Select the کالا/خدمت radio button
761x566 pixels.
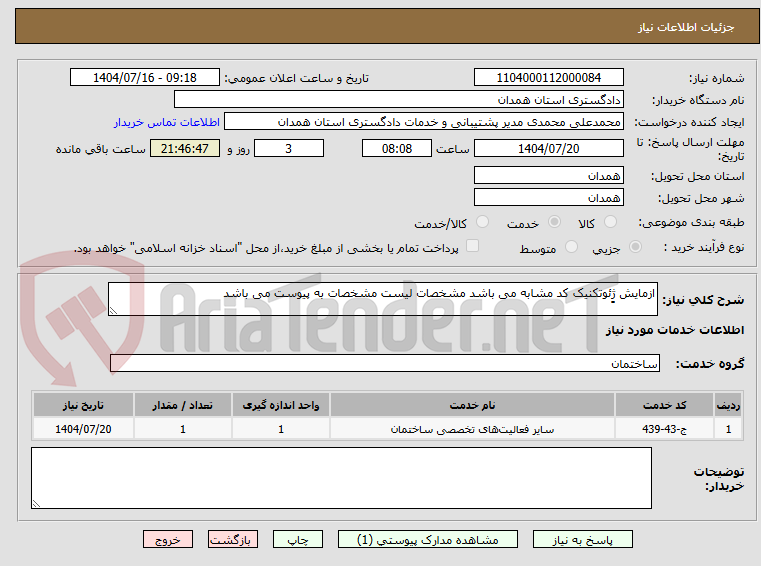coord(482,222)
